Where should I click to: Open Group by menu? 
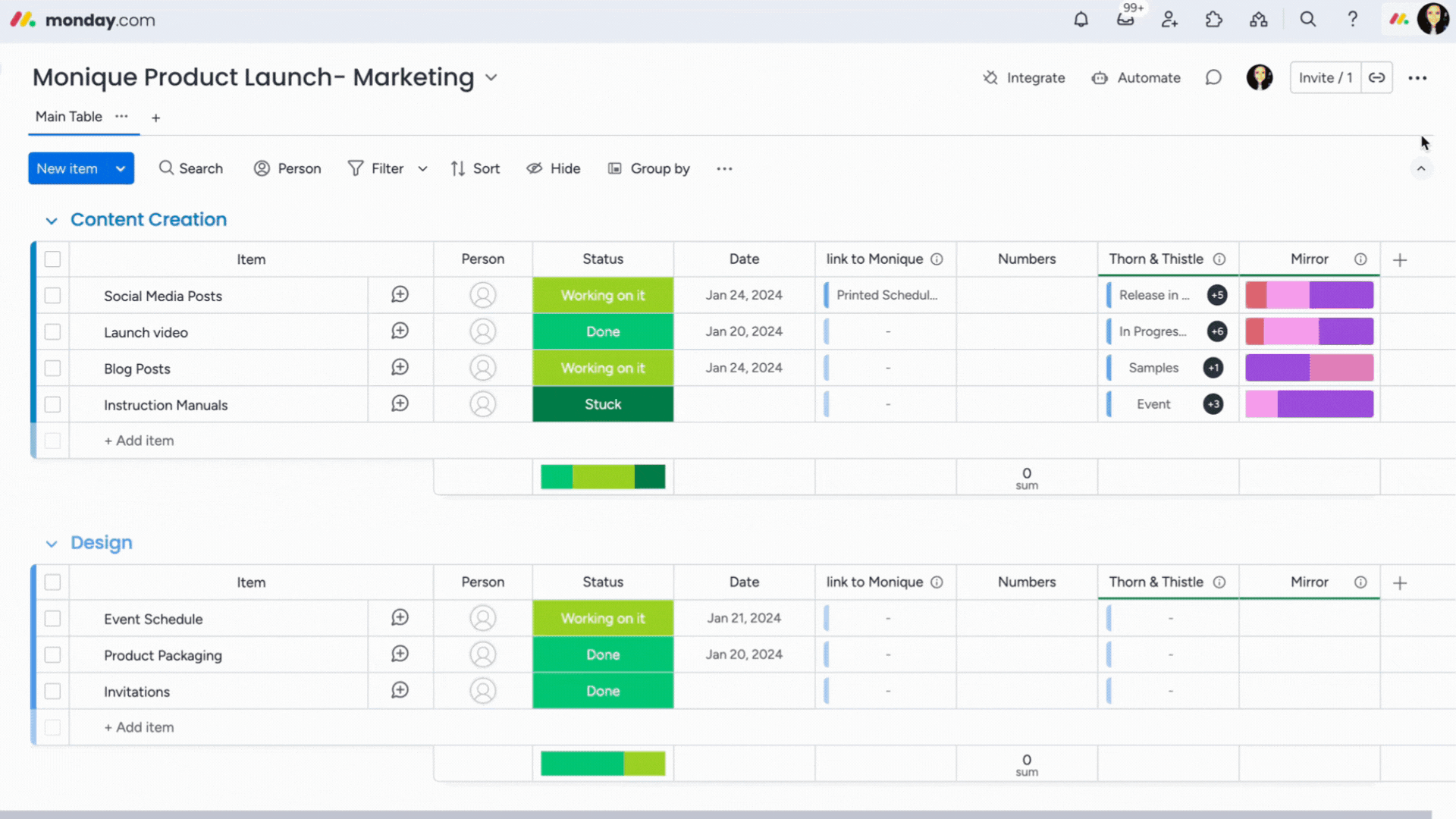[x=648, y=168]
